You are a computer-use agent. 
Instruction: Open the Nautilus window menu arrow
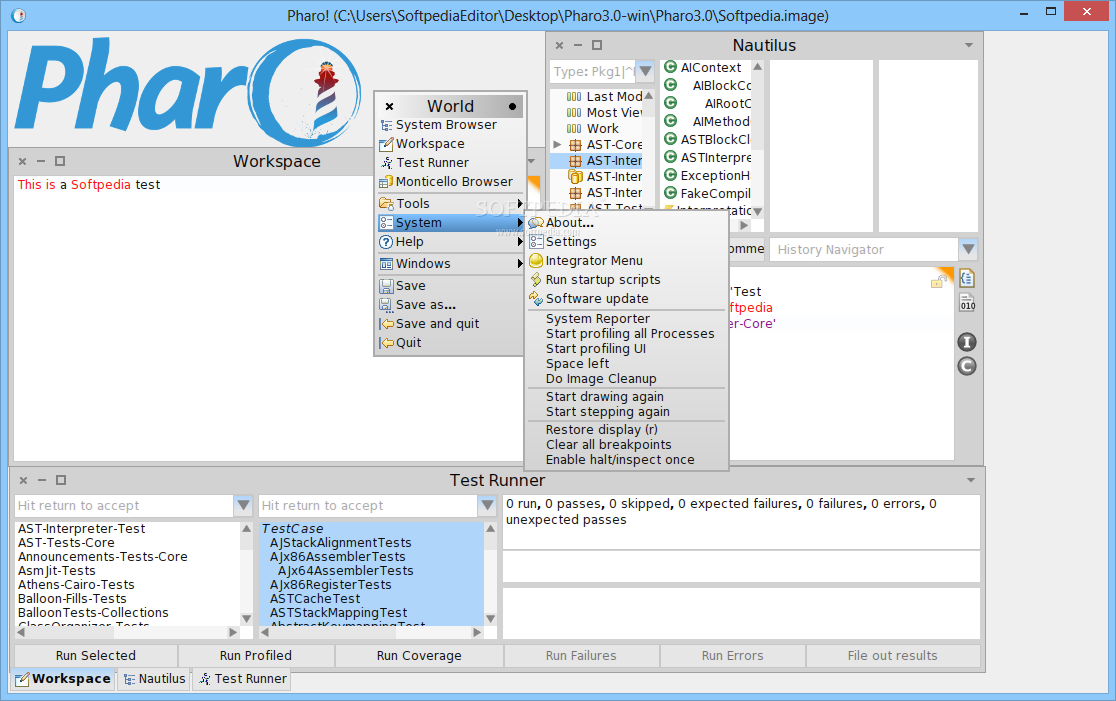pos(969,46)
